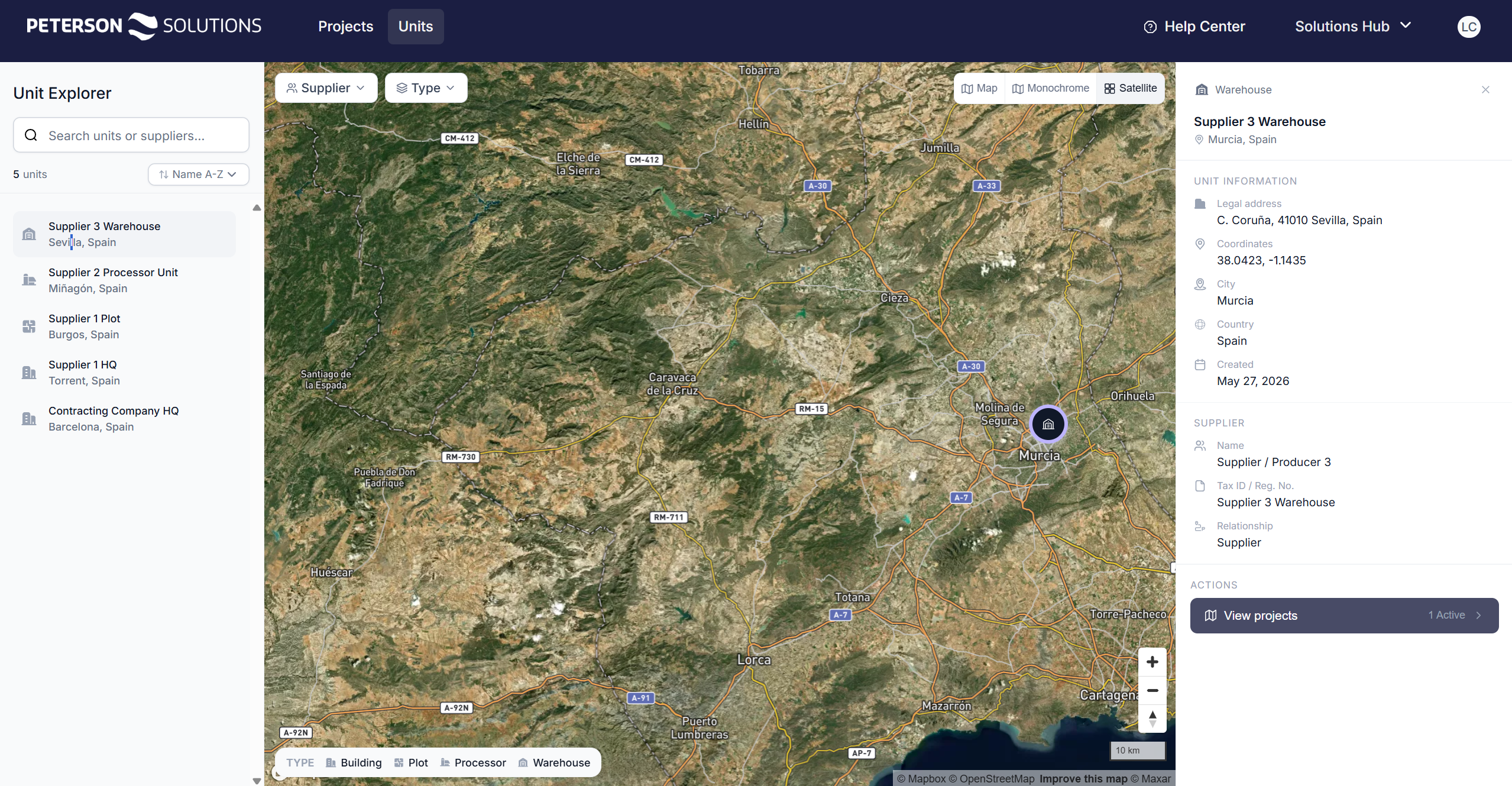Click the Help Center question-mark icon

(1150, 27)
